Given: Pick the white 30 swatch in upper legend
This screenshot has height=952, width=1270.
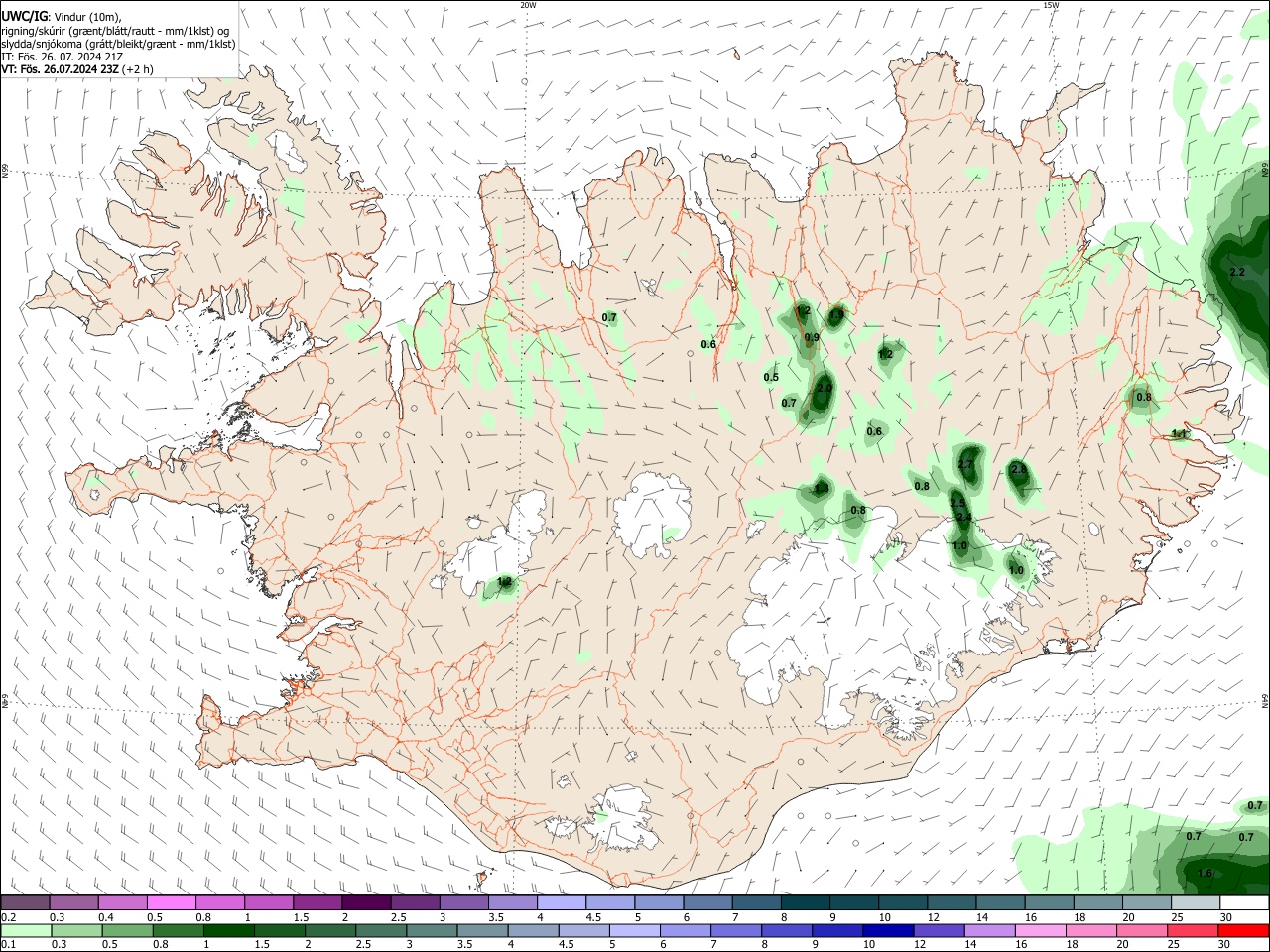Looking at the screenshot, I should coord(1245,902).
